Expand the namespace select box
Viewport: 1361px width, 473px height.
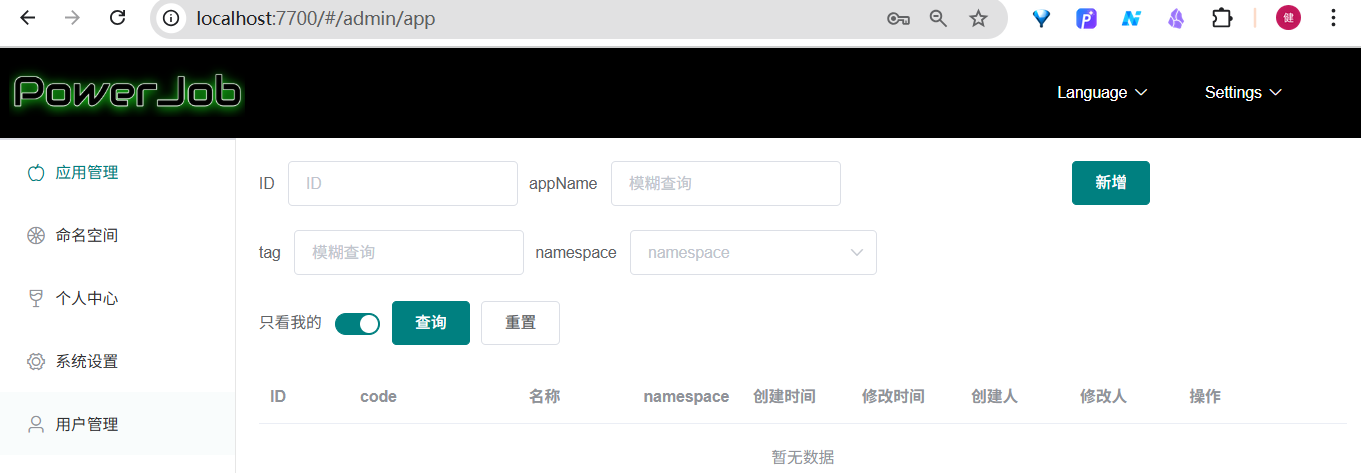(753, 252)
